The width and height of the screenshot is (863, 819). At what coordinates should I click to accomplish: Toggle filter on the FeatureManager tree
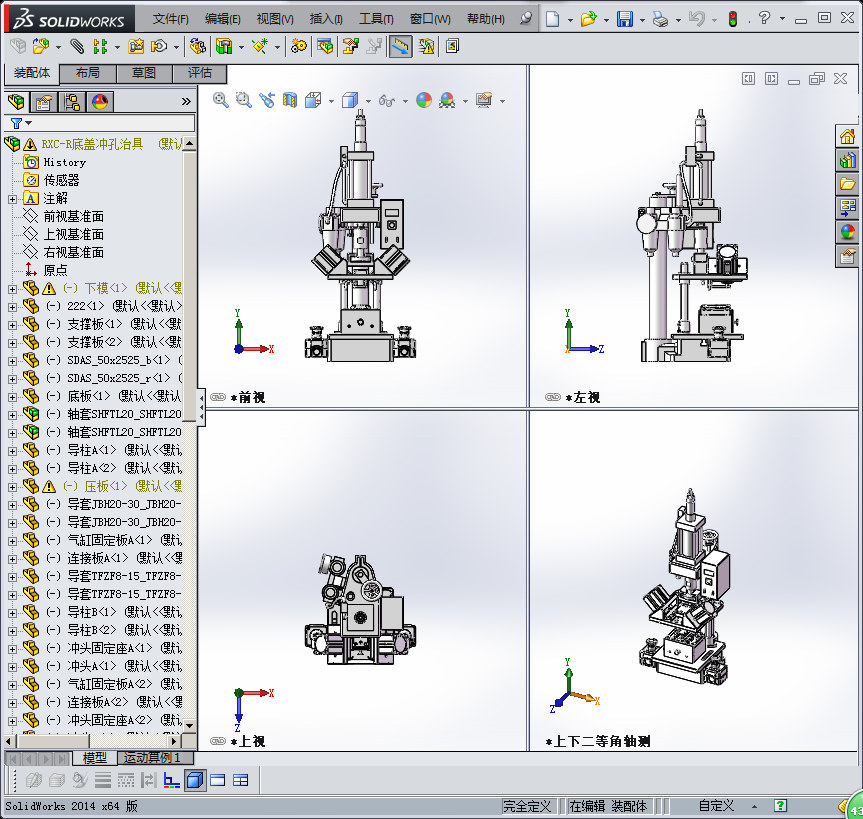click(18, 123)
